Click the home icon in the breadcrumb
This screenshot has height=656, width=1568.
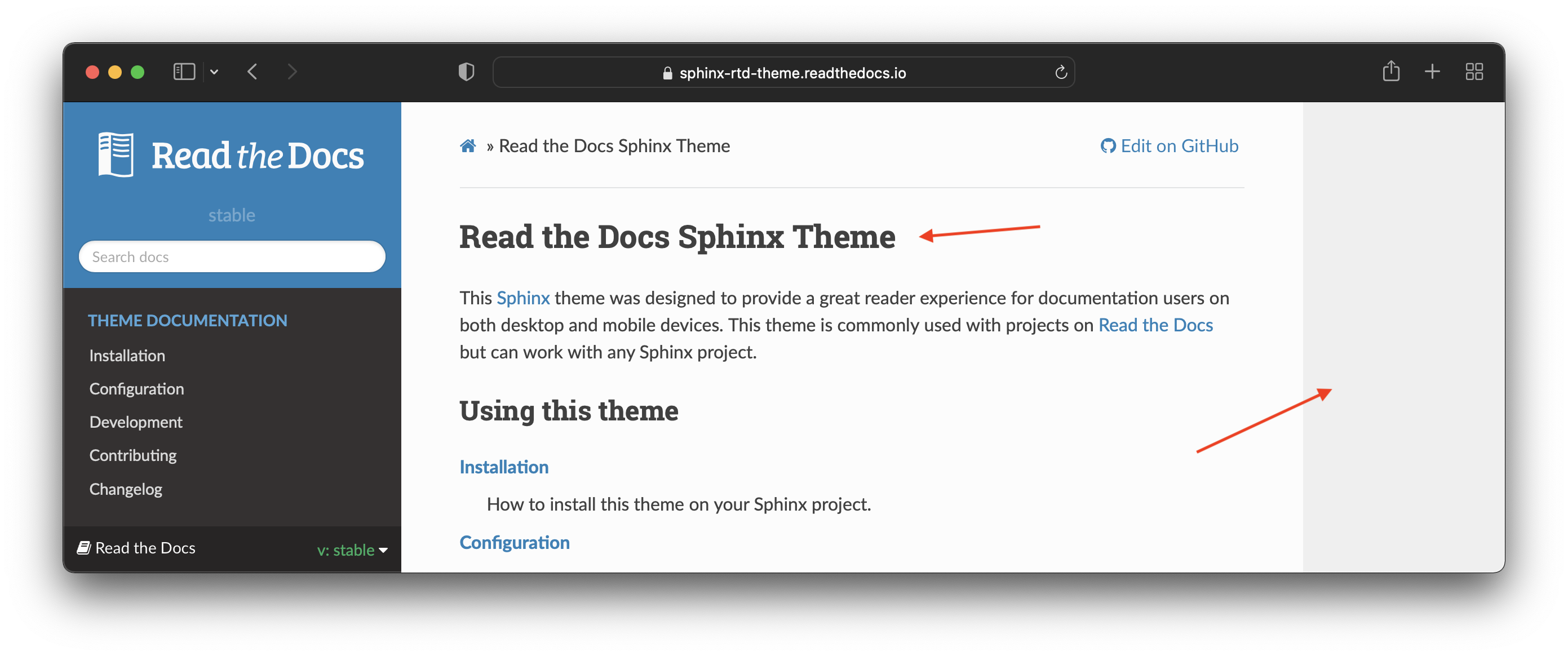467,146
